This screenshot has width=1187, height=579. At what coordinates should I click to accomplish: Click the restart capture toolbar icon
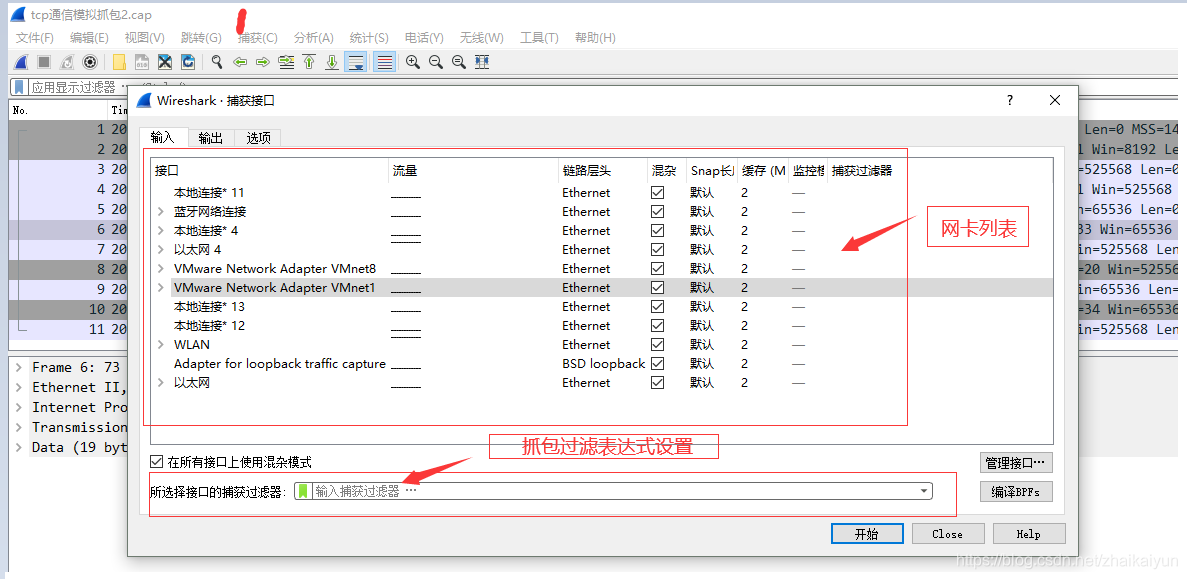(67, 62)
